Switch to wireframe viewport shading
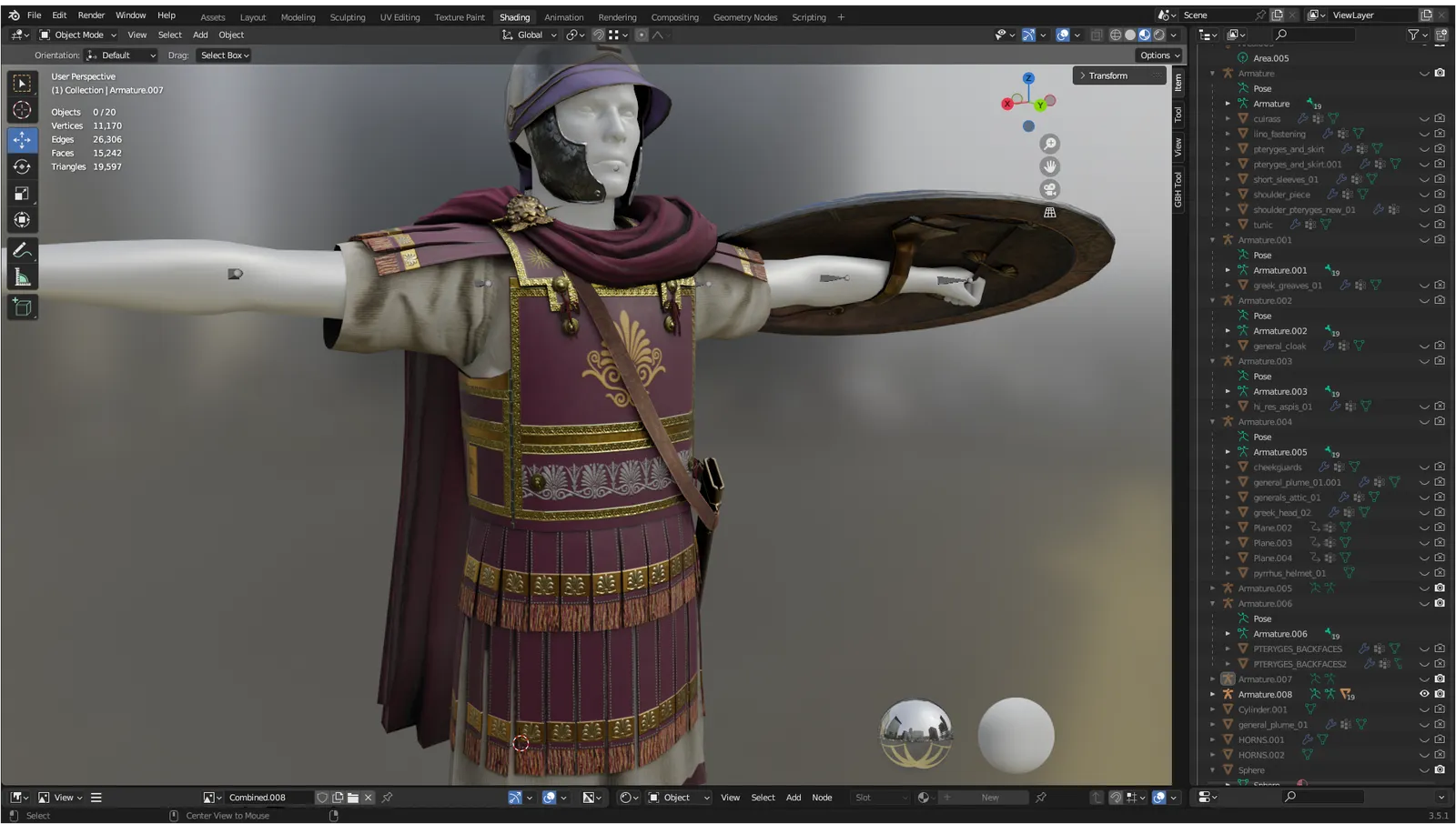Viewport: 1456px width, 824px height. pyautogui.click(x=1116, y=35)
